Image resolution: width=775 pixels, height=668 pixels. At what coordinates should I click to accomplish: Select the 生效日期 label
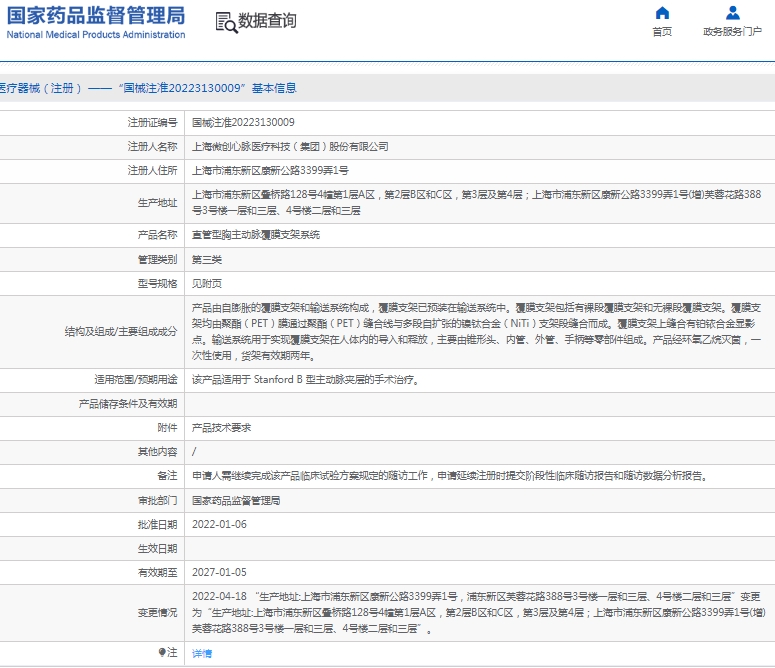[x=157, y=548]
